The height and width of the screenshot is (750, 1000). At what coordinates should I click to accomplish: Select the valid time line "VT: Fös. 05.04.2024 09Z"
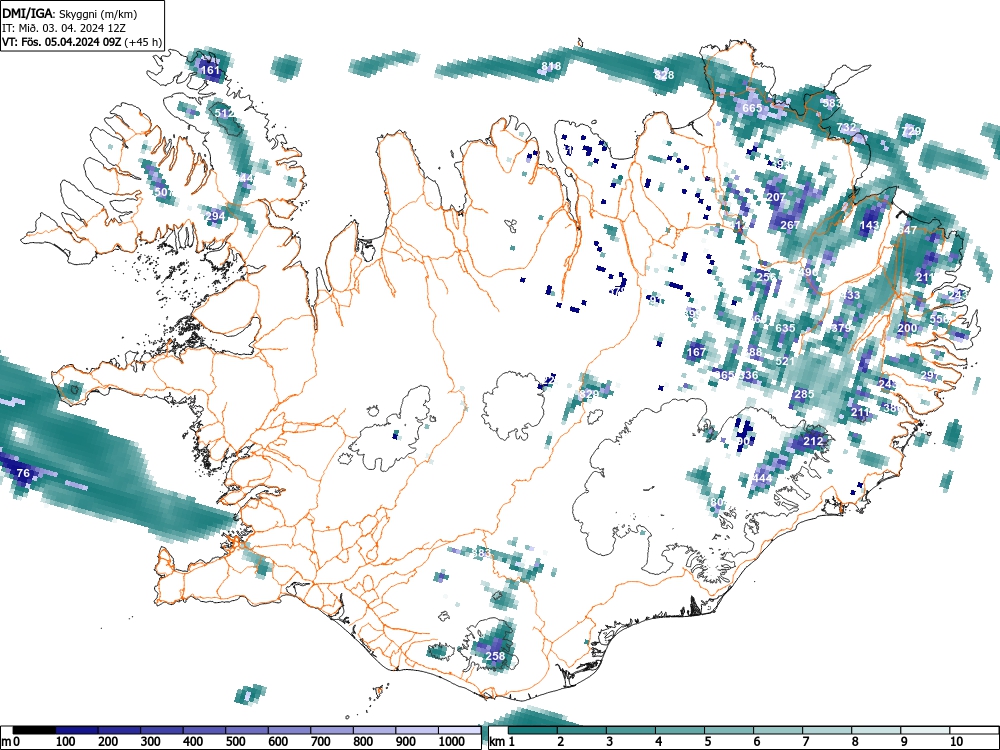coord(62,42)
